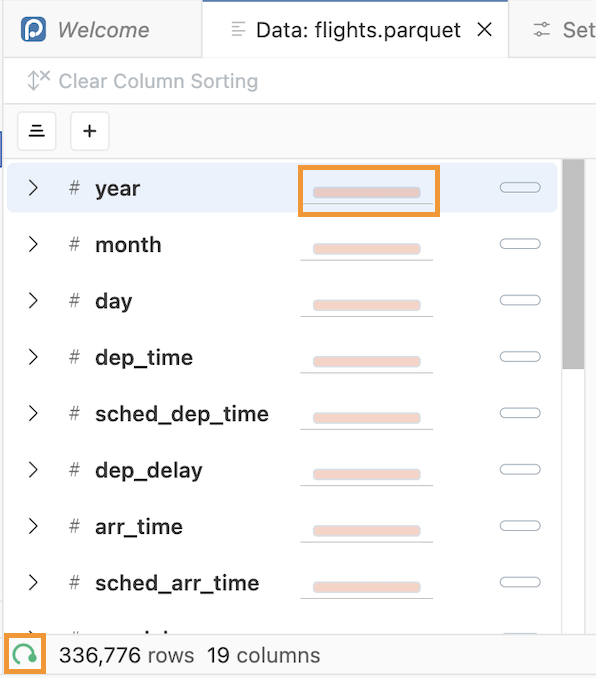Image resolution: width=596 pixels, height=678 pixels.
Task: Close the flights.parquet data tab
Action: pos(484,30)
